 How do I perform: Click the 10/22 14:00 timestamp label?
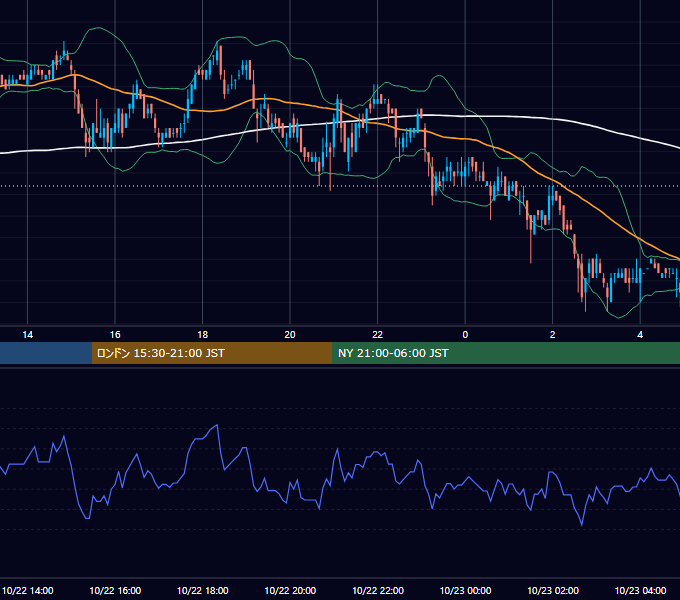(28, 590)
